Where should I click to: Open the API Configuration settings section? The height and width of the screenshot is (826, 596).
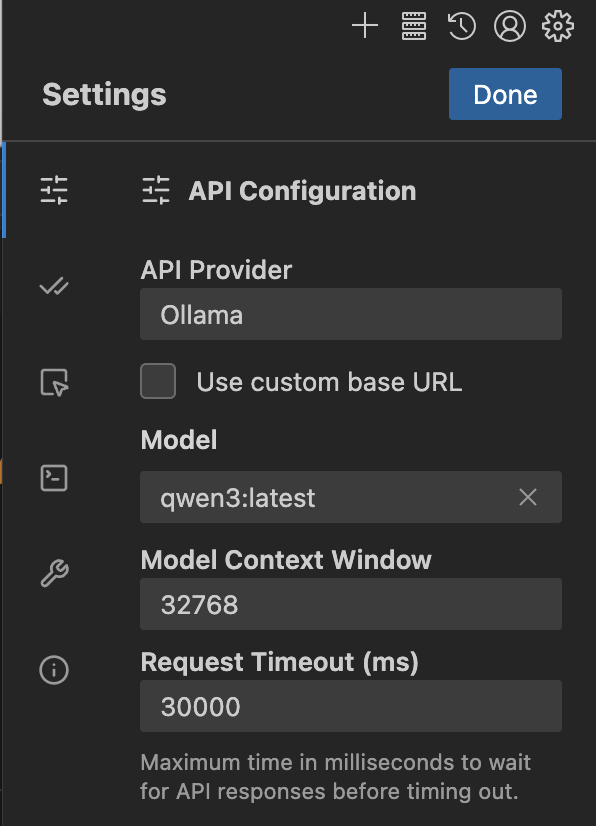55,190
